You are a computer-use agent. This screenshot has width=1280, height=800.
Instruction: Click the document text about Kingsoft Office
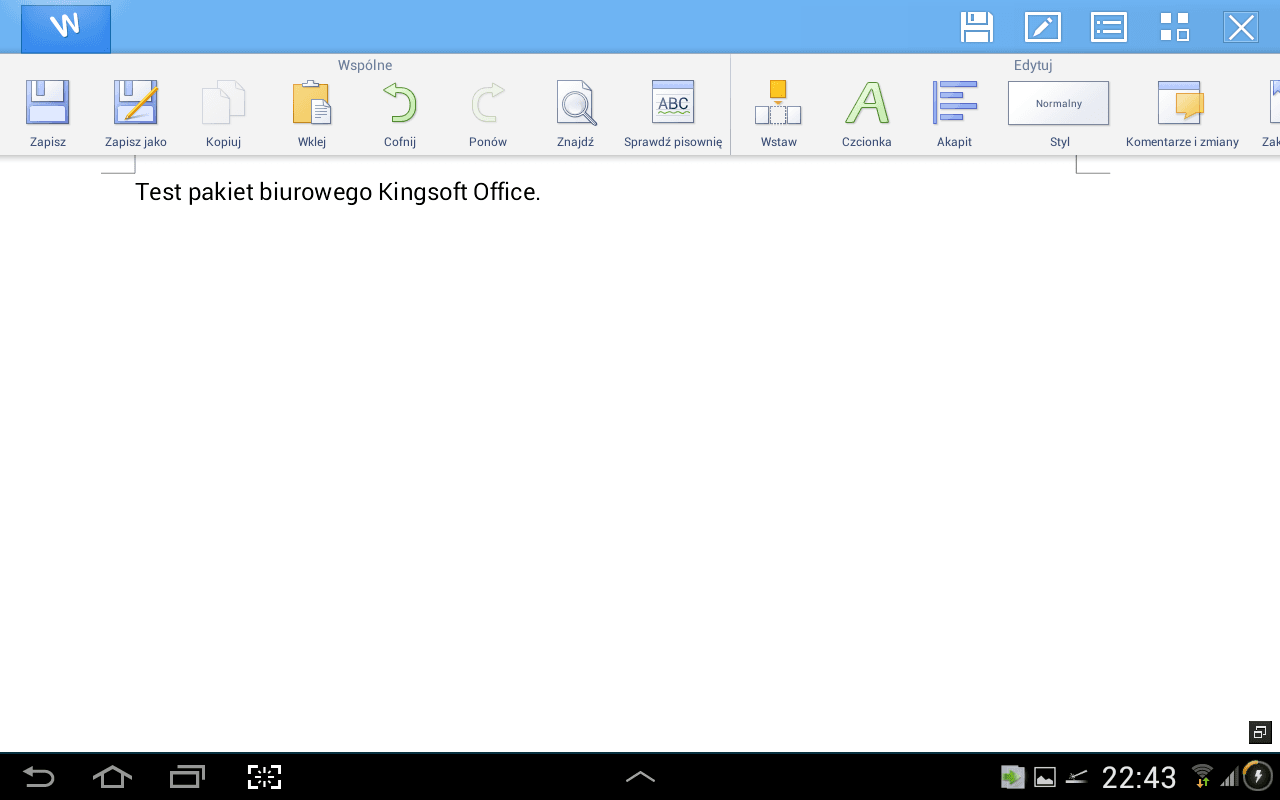(338, 192)
